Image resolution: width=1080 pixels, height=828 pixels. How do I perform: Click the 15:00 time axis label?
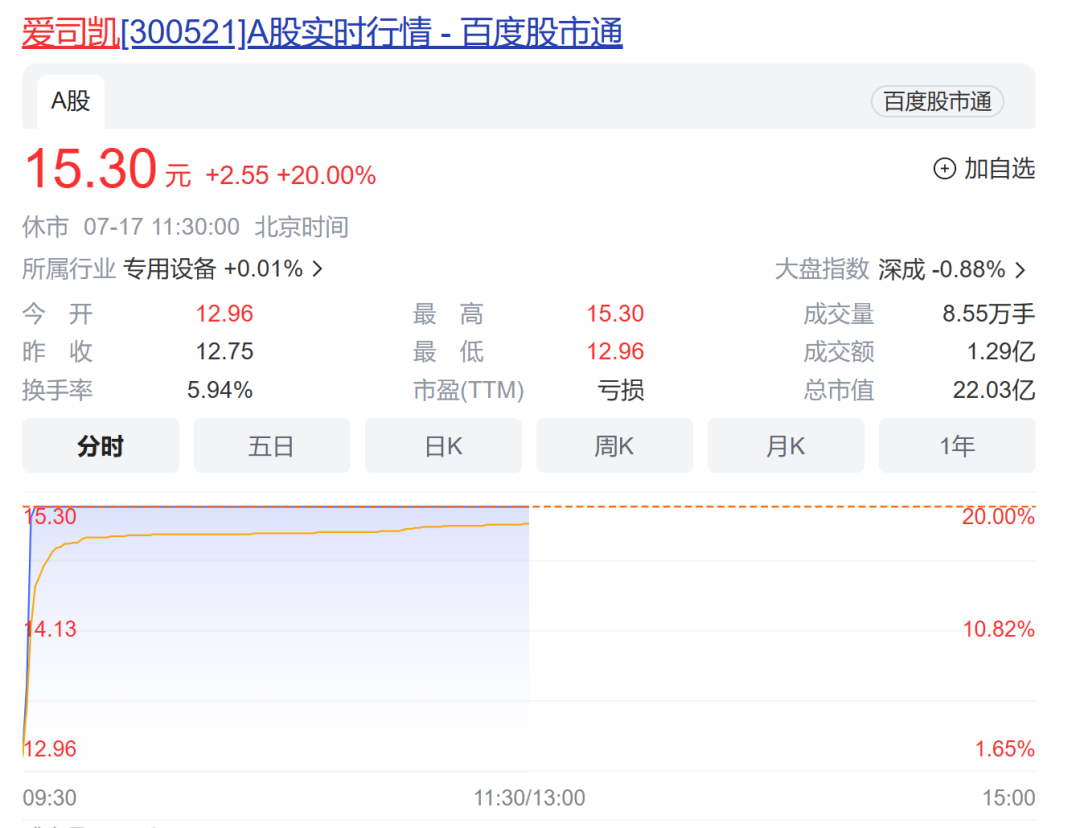pyautogui.click(x=1008, y=798)
